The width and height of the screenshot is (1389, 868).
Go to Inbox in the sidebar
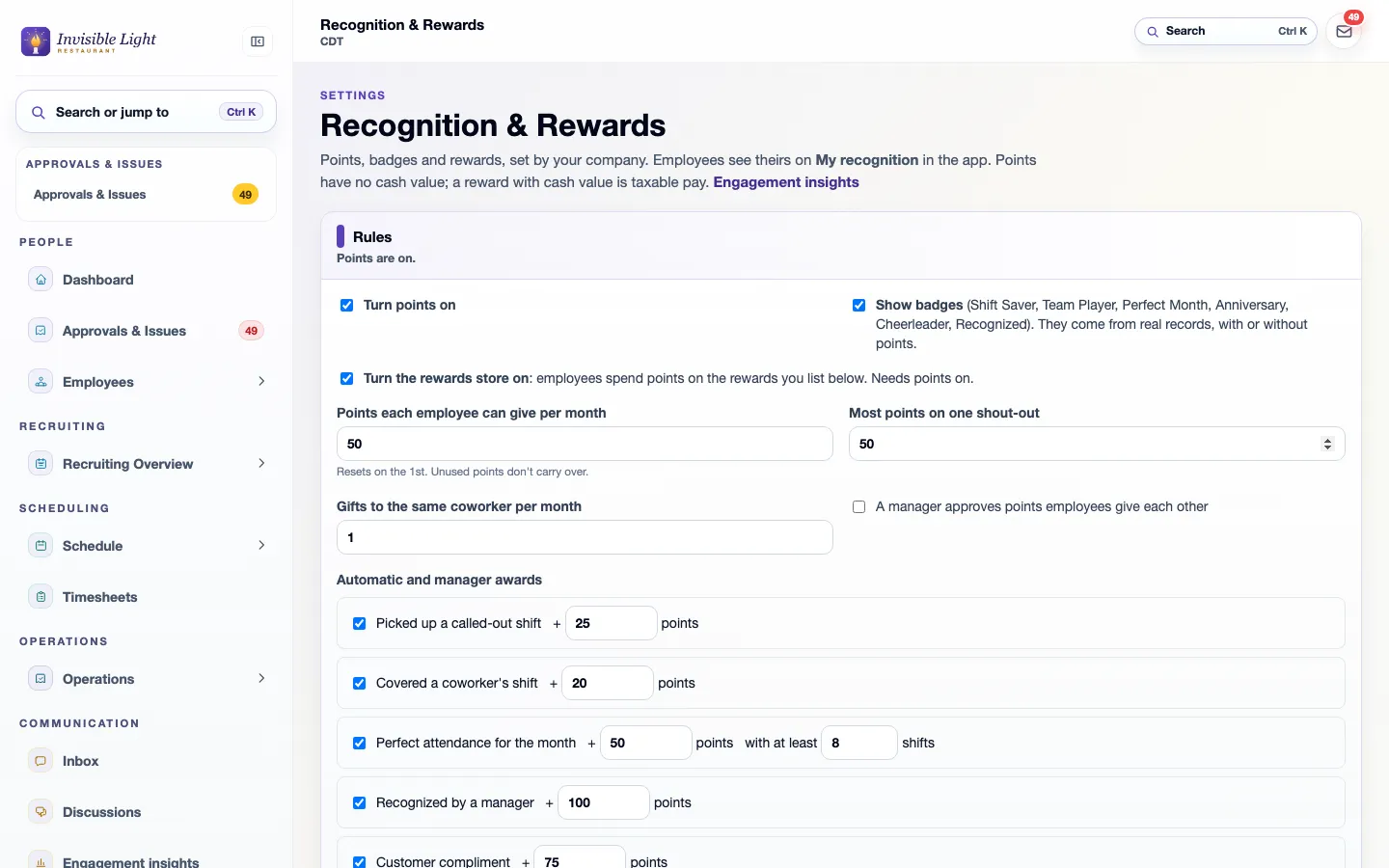(x=146, y=761)
